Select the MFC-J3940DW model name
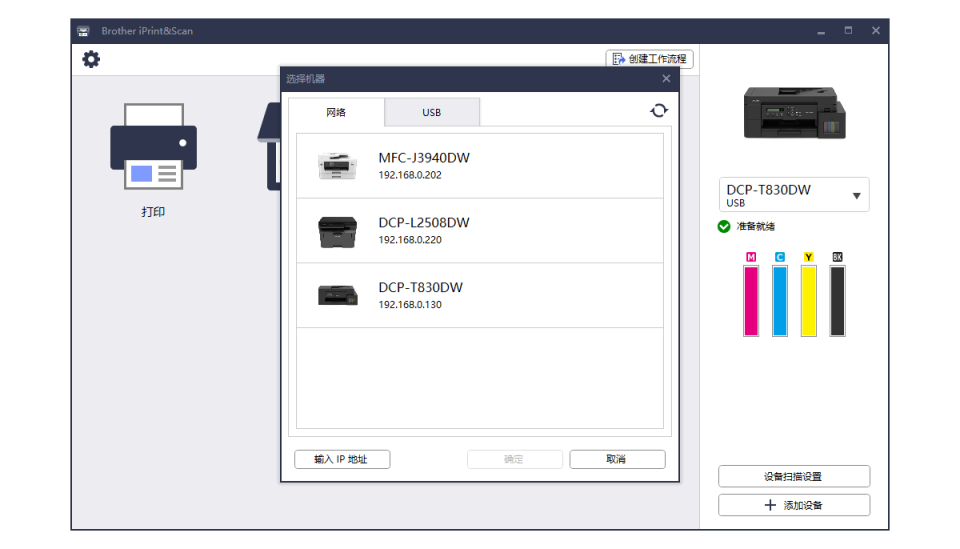This screenshot has height=549, width=960. pyautogui.click(x=424, y=158)
